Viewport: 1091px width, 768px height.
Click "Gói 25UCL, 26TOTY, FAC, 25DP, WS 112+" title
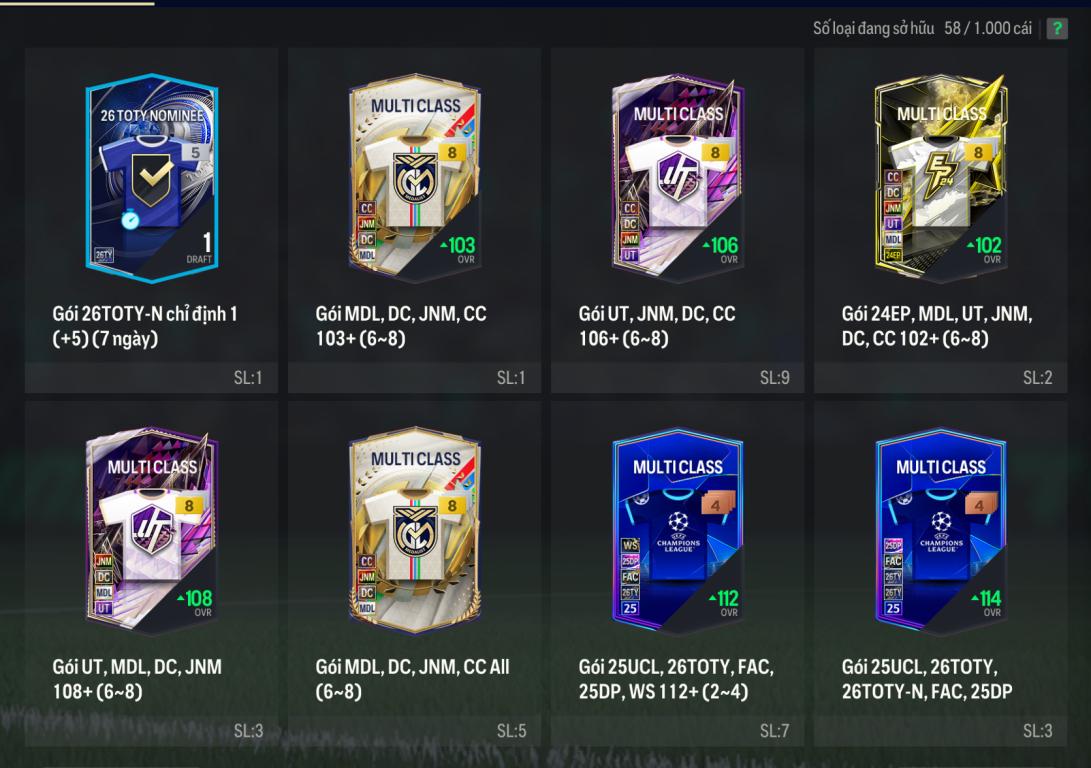tap(676, 679)
